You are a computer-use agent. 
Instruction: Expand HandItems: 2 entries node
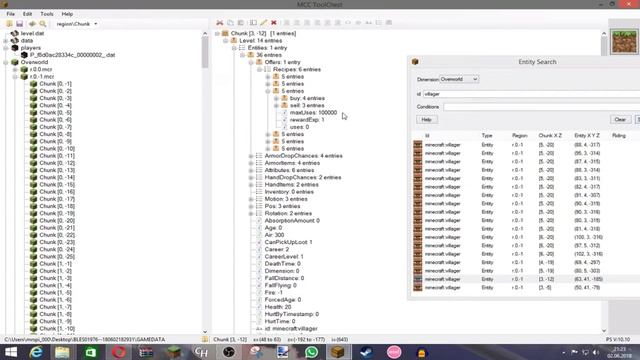pyautogui.click(x=251, y=185)
